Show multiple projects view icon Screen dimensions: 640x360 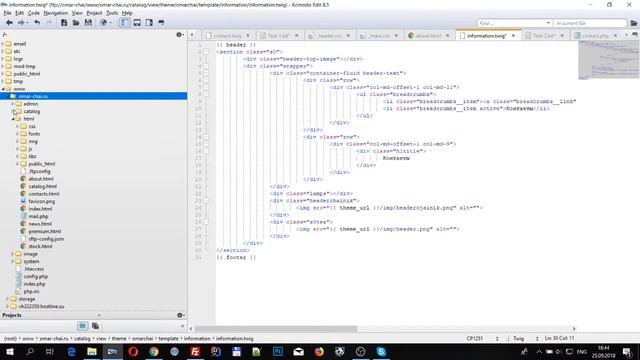click(x=96, y=326)
